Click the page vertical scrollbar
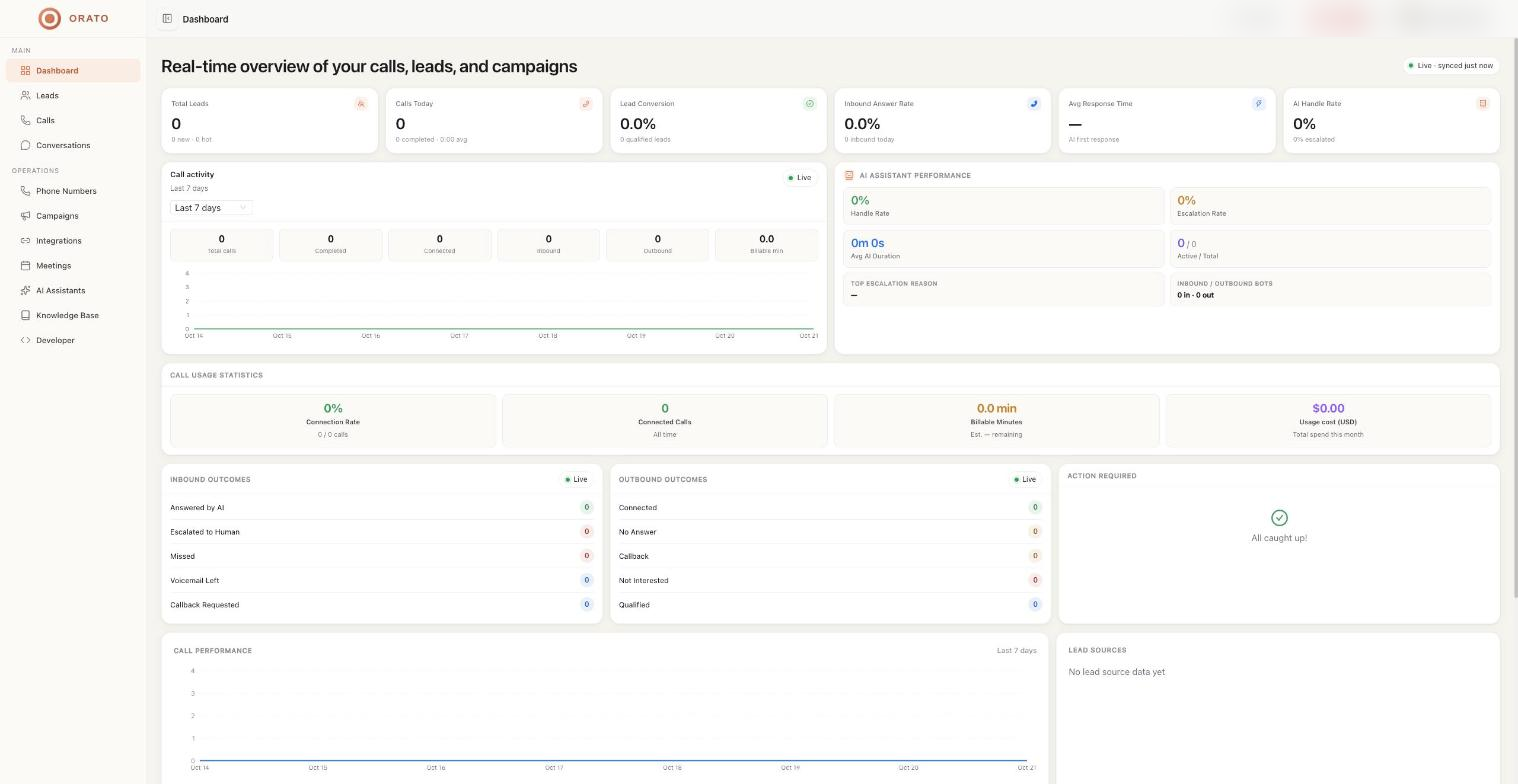Screen dimensions: 1518x784 (1515, 320)
